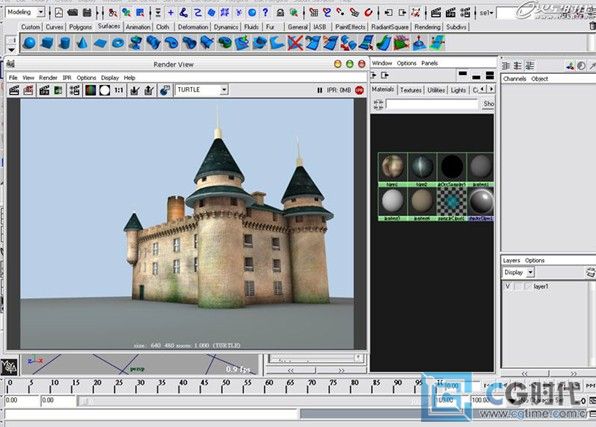
Task: Toggle the 1:1 real size icon
Action: click(119, 90)
